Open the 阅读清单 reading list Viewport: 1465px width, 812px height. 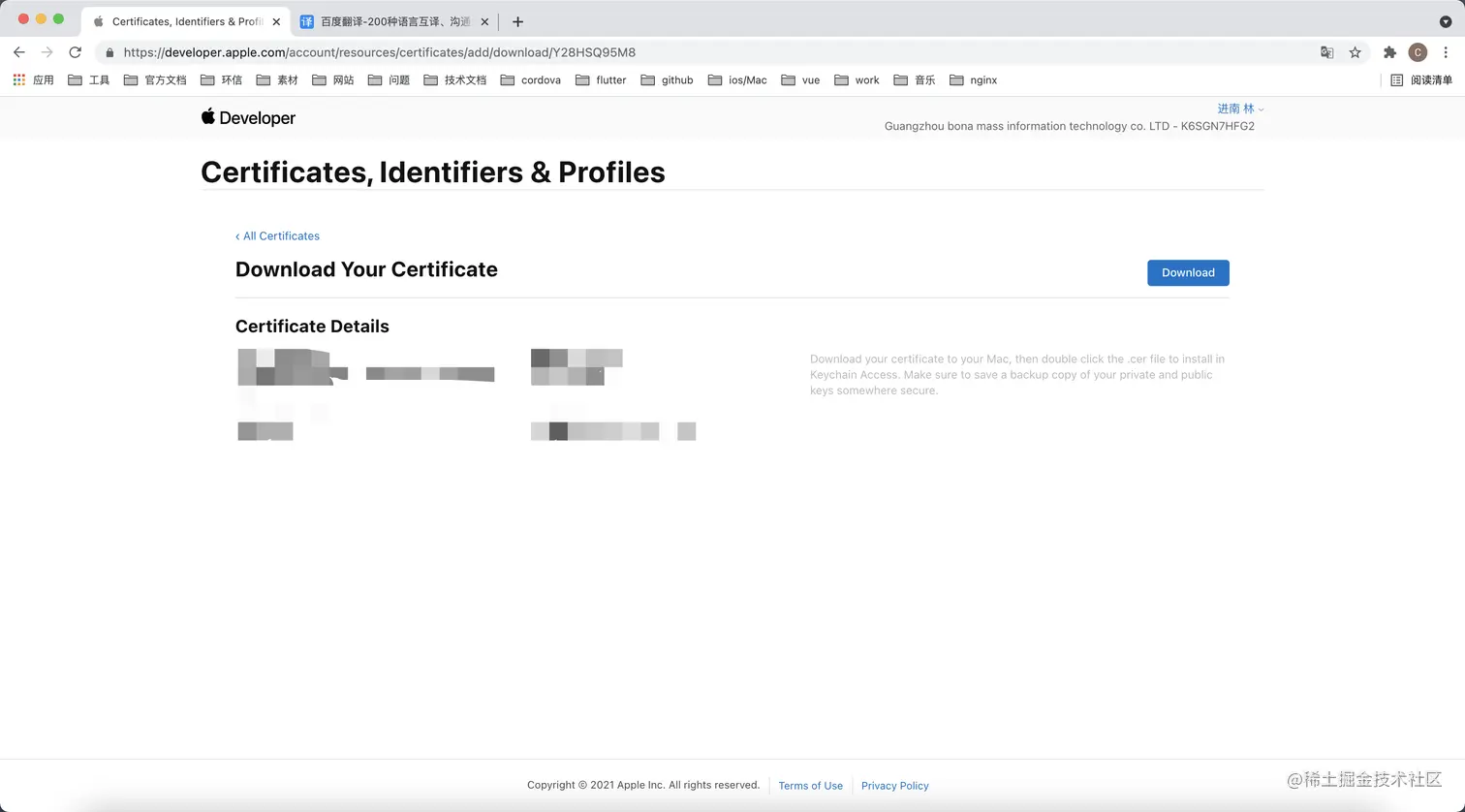click(1421, 80)
